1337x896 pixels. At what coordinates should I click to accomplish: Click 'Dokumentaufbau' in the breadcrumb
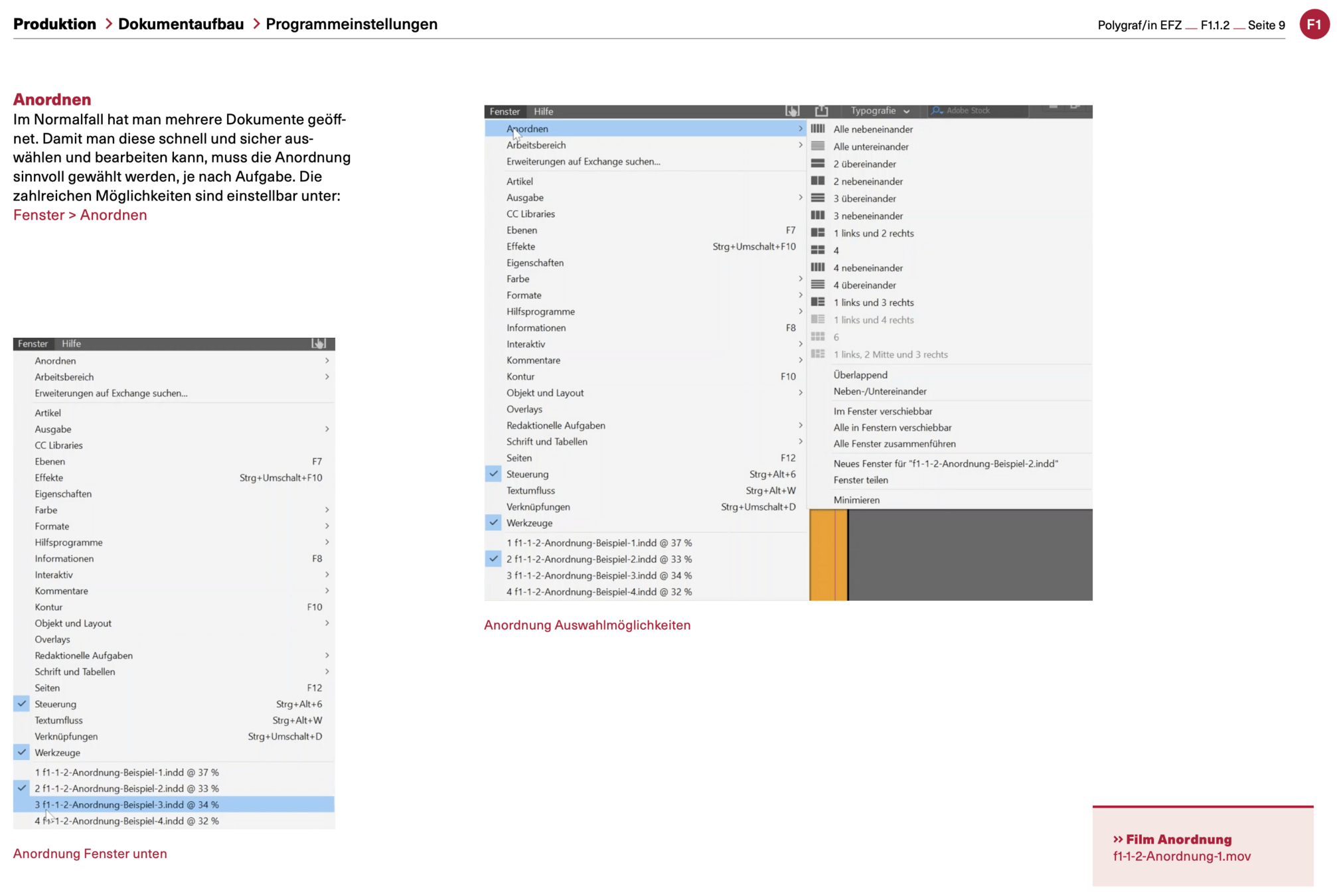click(x=181, y=25)
